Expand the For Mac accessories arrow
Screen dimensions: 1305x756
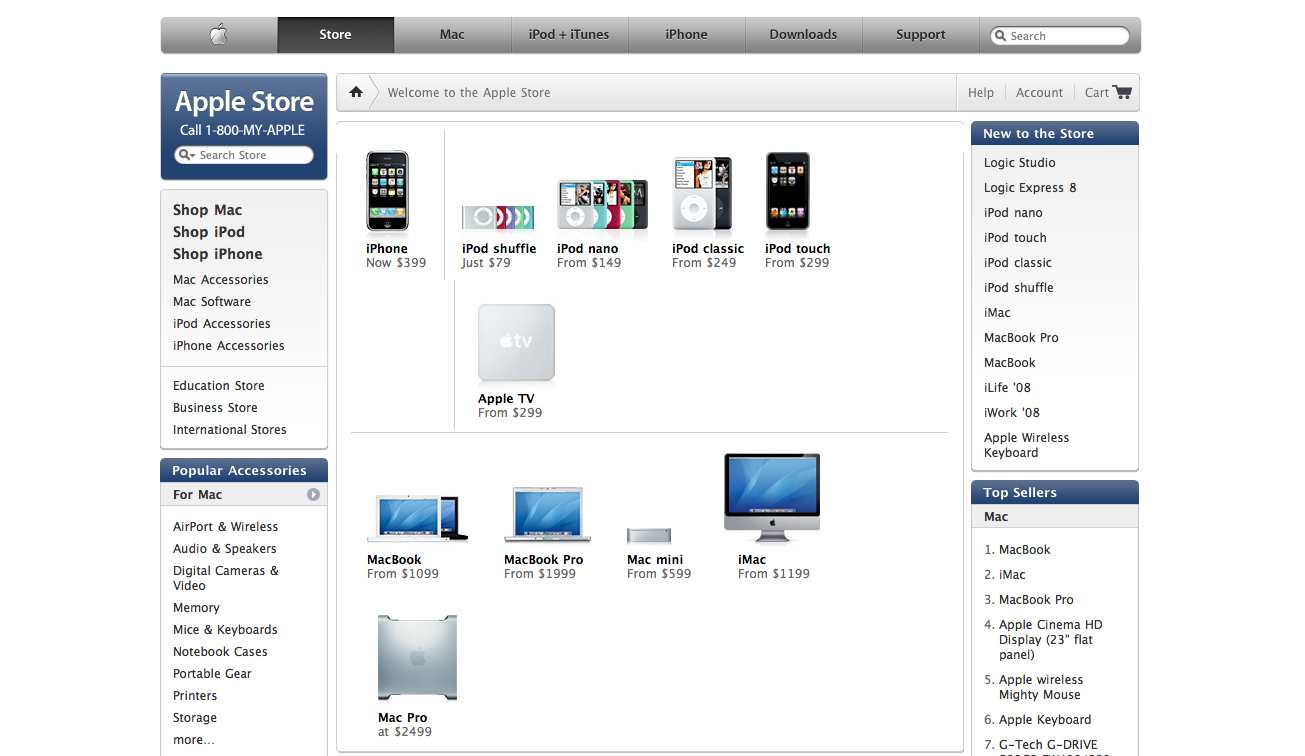(313, 495)
